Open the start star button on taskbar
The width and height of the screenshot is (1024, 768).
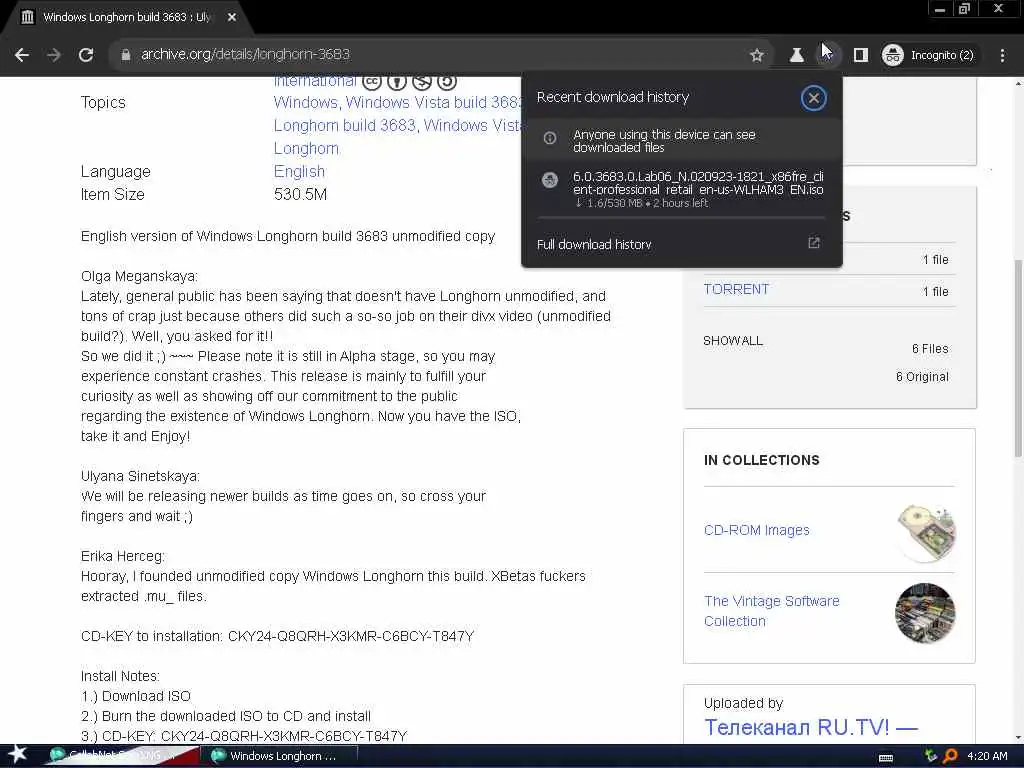[x=18, y=755]
